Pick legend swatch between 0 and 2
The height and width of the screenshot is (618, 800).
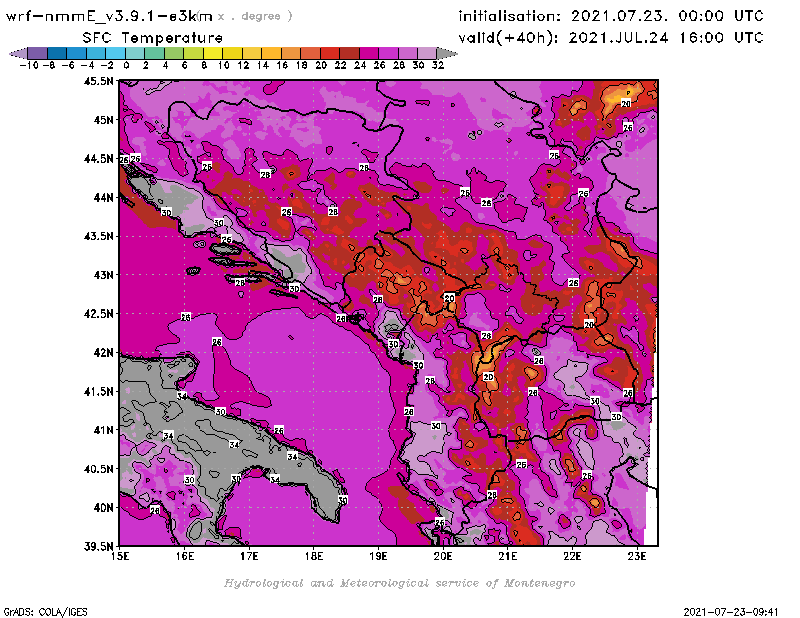135,53
